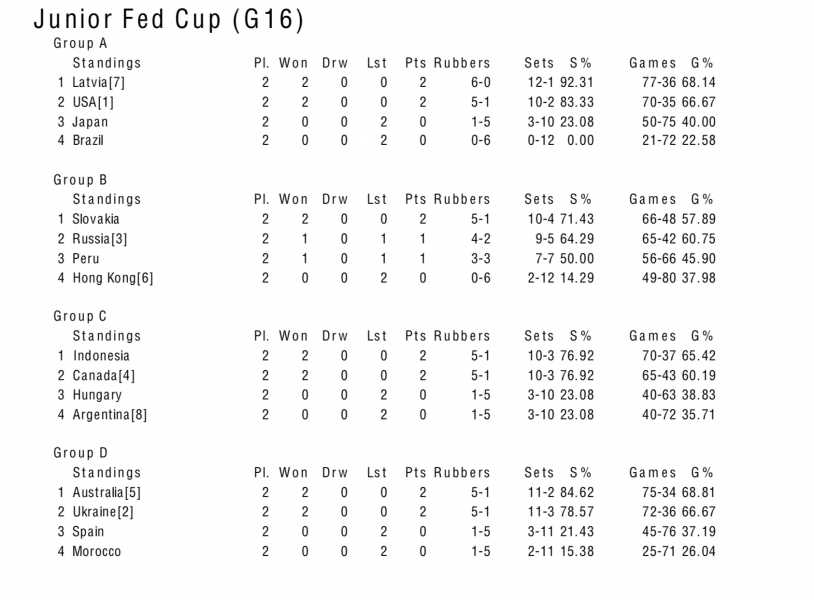Click the Rubbers column header in Group A

pyautogui.click(x=462, y=63)
